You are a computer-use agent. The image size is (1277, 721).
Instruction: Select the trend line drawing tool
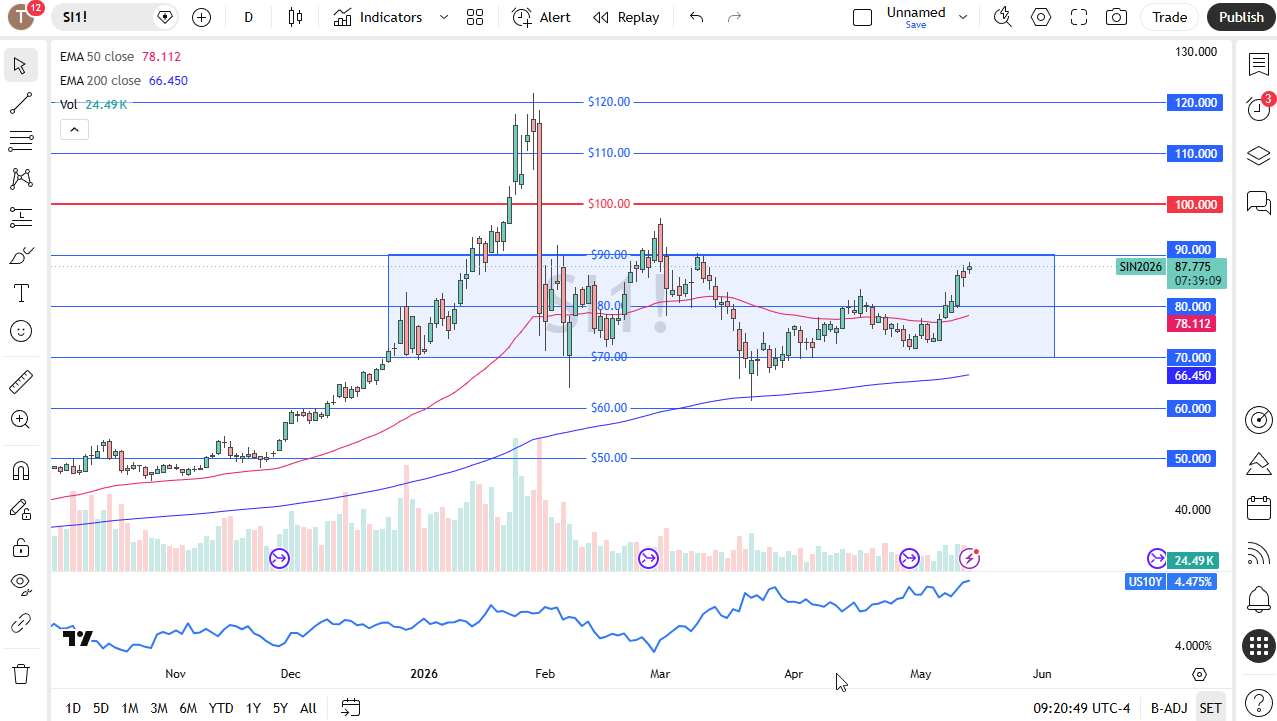[x=20, y=103]
